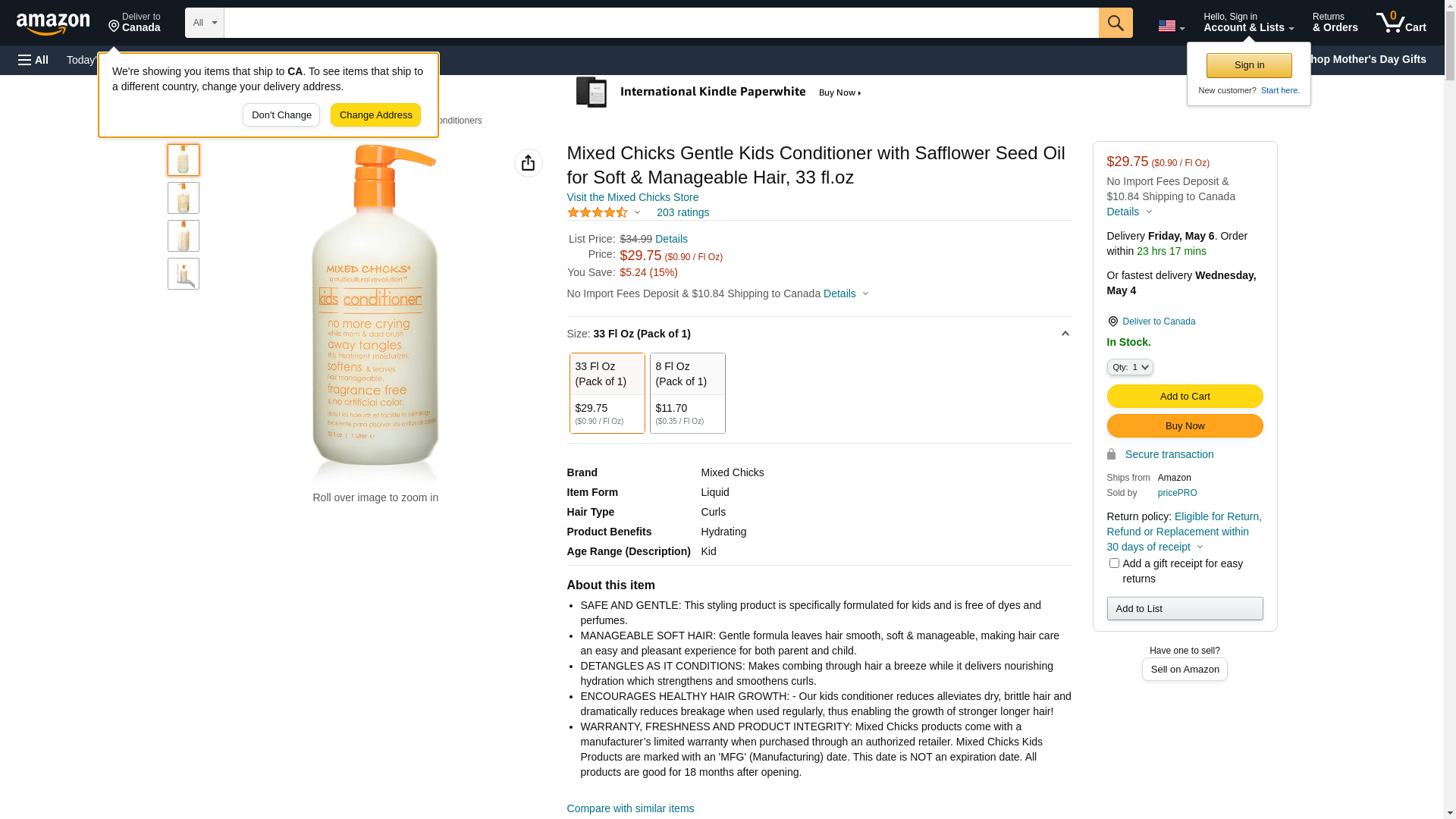Click the search magnifying glass button
Screen dimensions: 1456x819
pyautogui.click(x=1115, y=23)
